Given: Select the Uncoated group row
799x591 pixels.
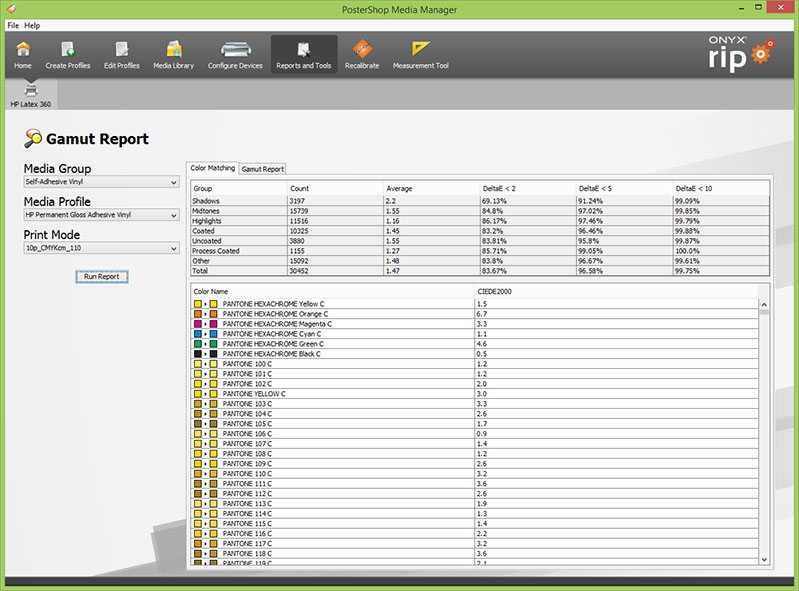Looking at the screenshot, I should pos(480,241).
